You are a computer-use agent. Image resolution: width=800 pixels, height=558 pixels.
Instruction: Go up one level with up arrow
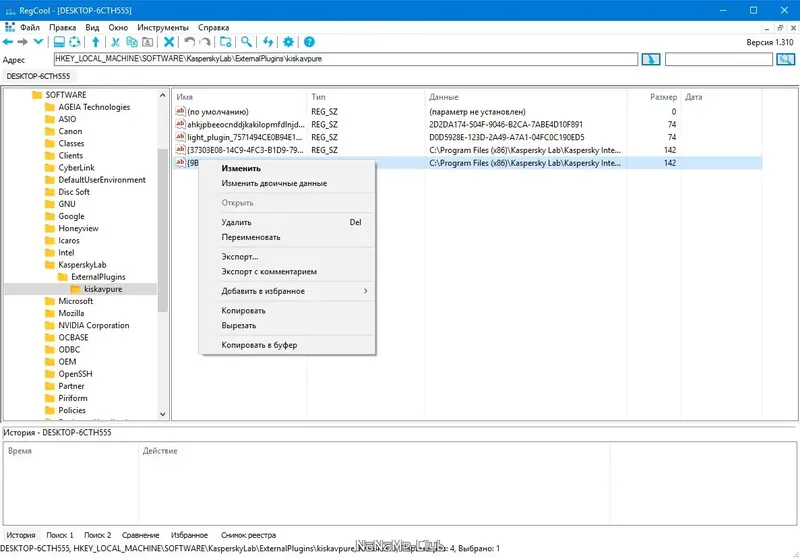point(95,42)
